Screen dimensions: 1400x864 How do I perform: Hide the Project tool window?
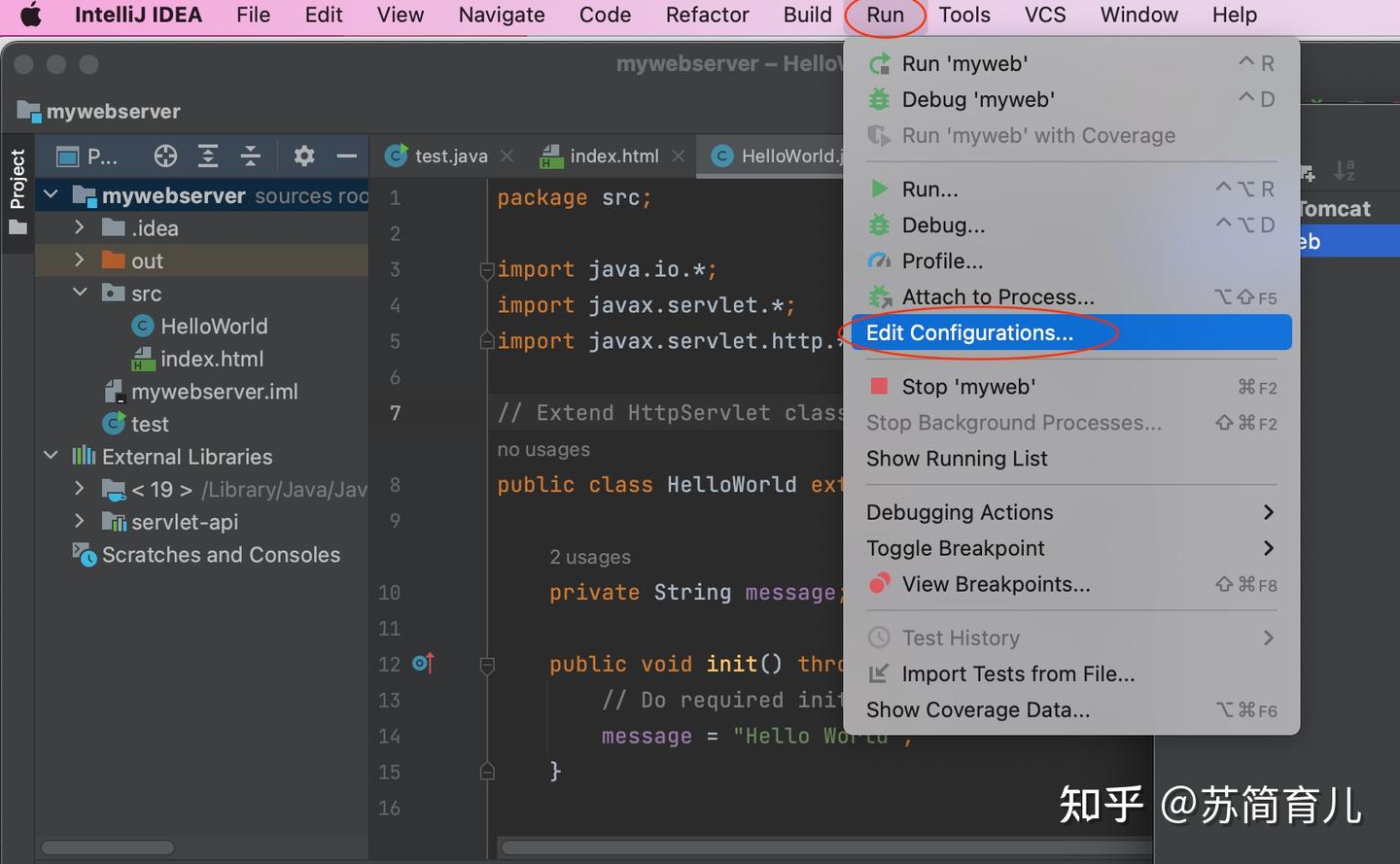(347, 156)
